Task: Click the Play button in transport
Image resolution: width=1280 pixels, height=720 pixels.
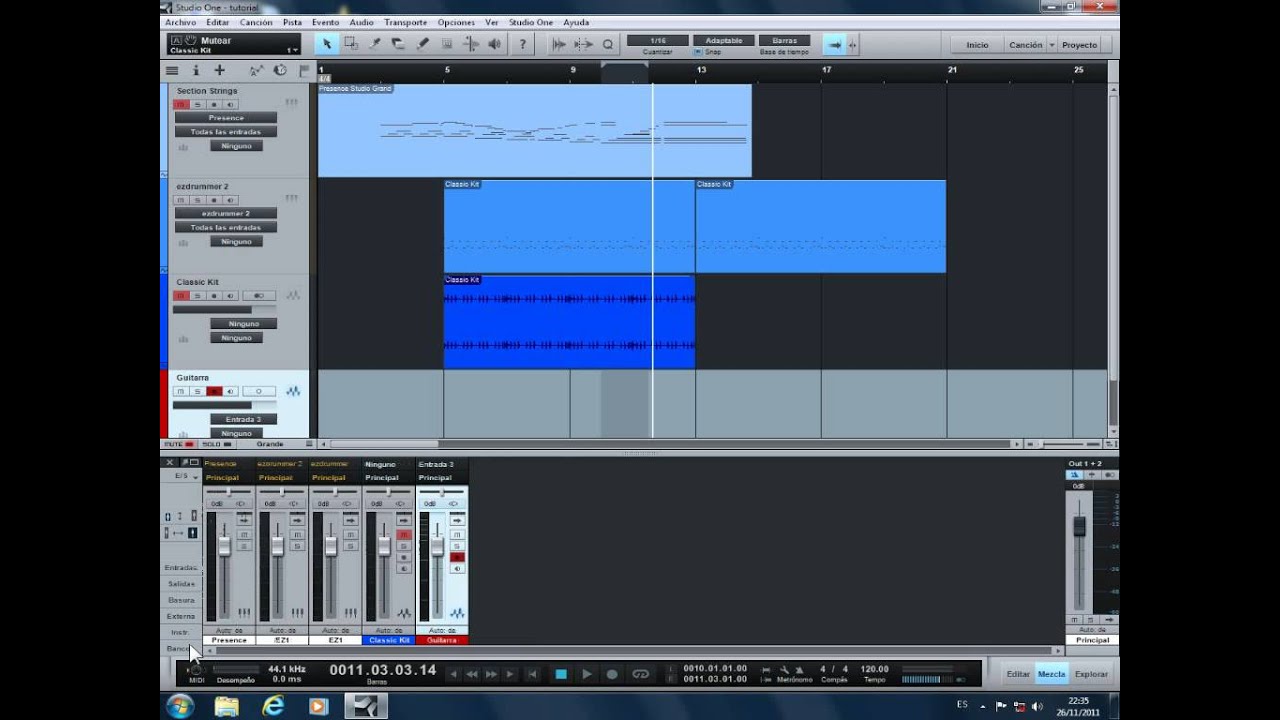Action: tap(587, 674)
